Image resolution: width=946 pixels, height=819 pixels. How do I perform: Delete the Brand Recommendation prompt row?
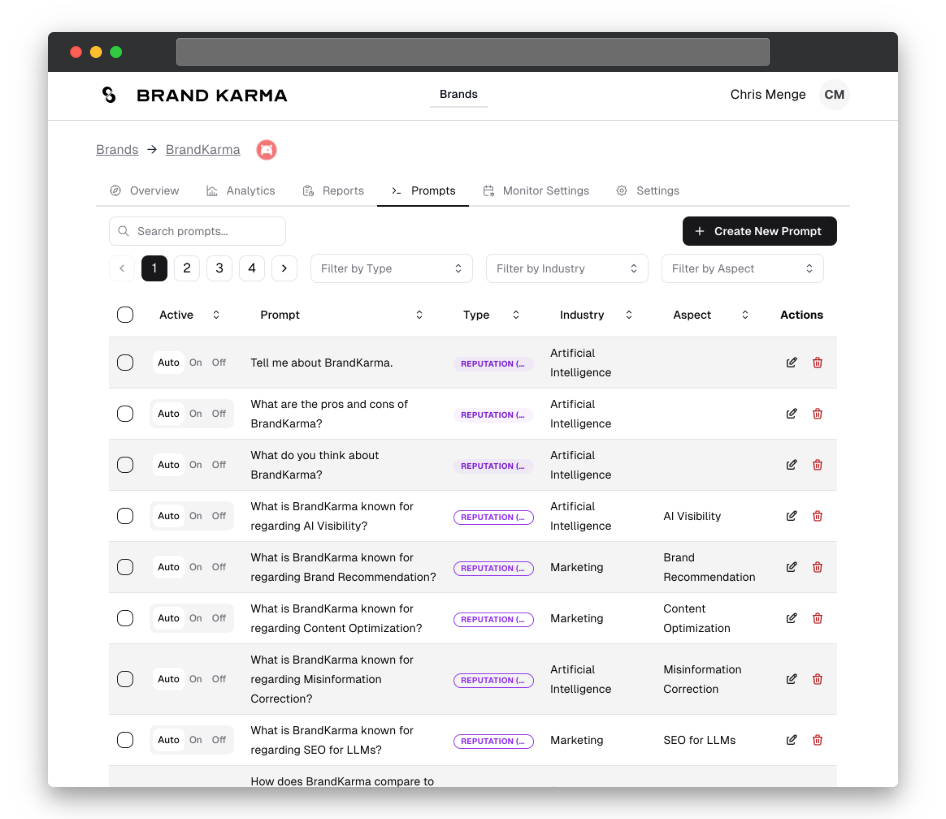tap(817, 567)
